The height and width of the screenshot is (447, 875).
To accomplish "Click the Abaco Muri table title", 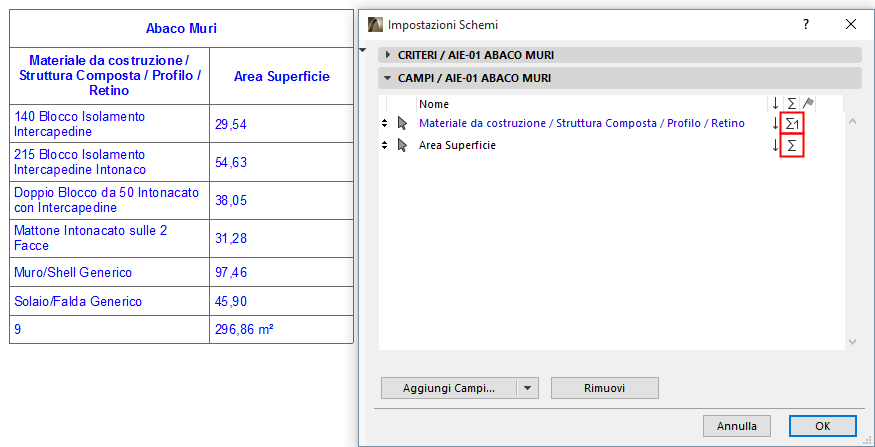I will tap(181, 28).
